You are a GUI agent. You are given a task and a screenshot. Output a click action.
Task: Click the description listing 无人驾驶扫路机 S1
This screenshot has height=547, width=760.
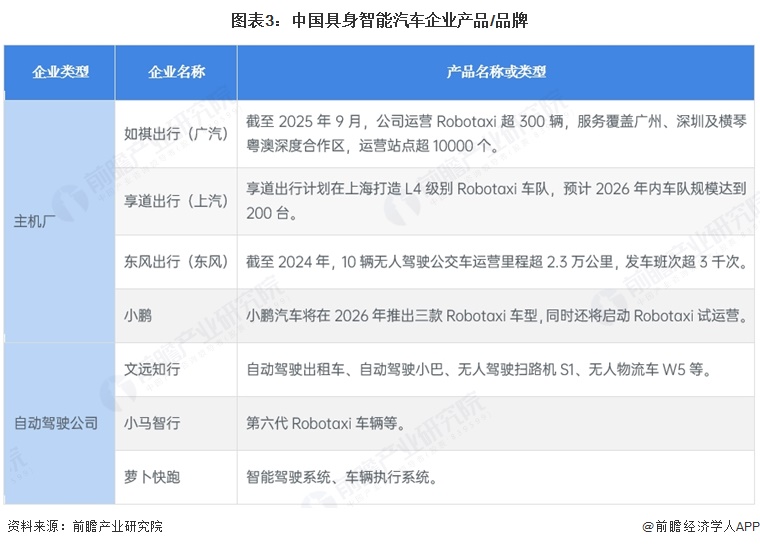(496, 369)
